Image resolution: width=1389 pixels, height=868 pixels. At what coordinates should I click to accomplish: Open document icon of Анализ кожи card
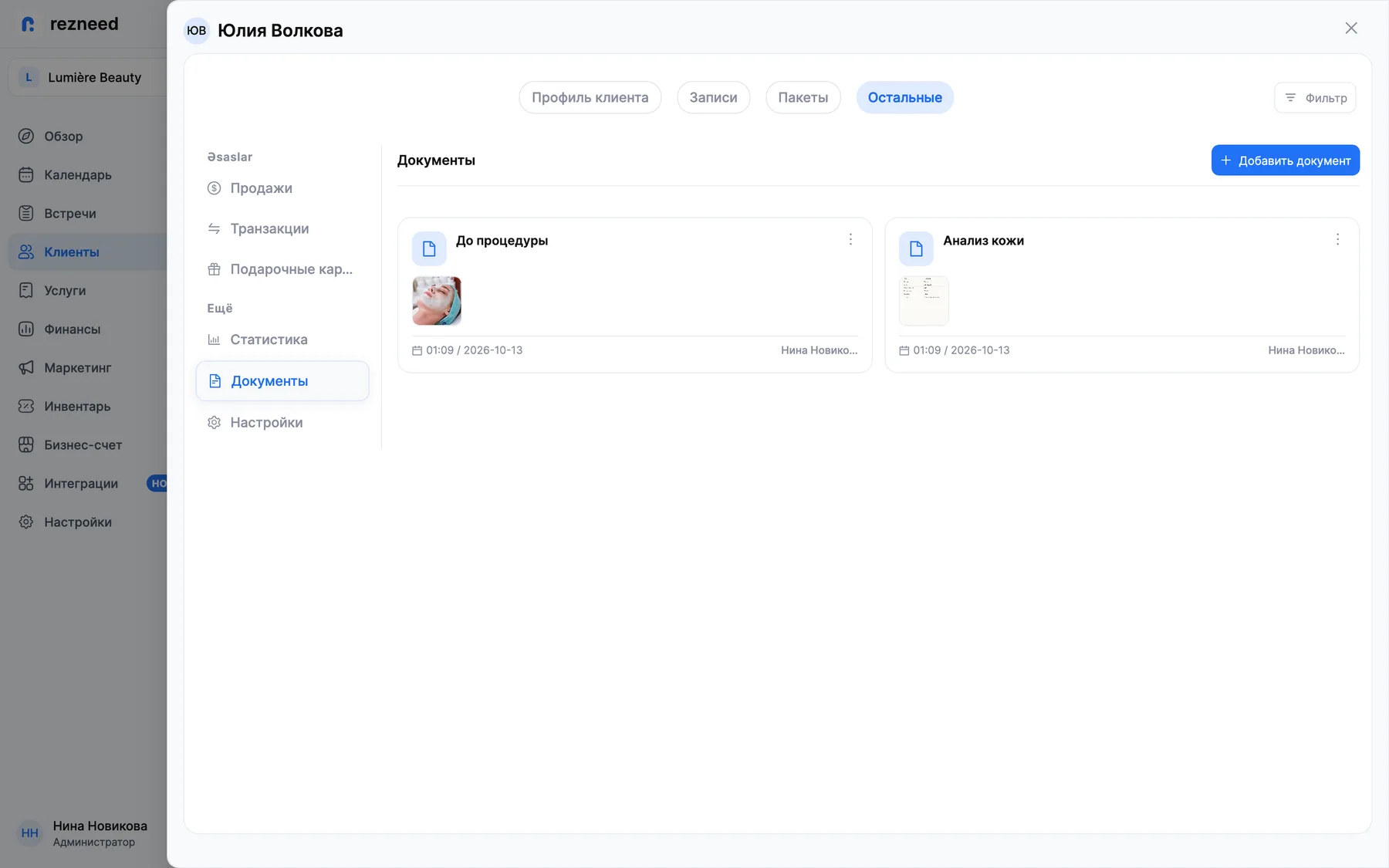coord(916,248)
